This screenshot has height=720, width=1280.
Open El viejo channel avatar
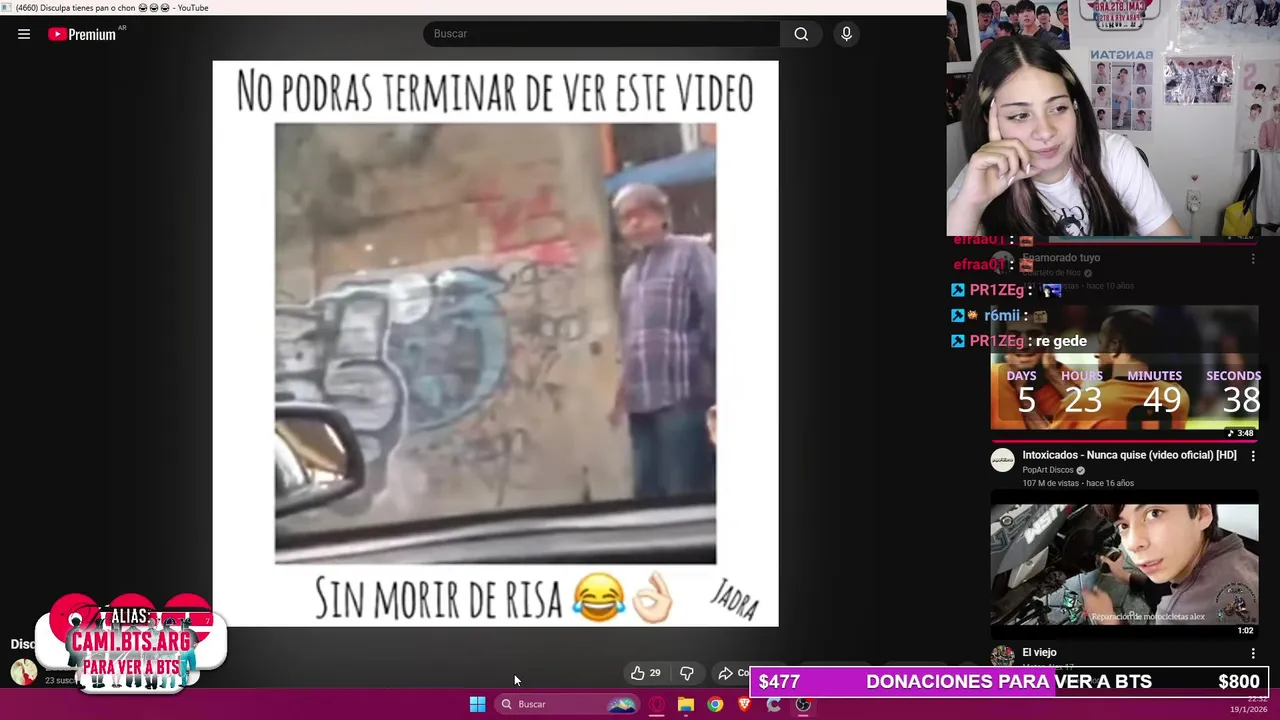pos(1002,655)
